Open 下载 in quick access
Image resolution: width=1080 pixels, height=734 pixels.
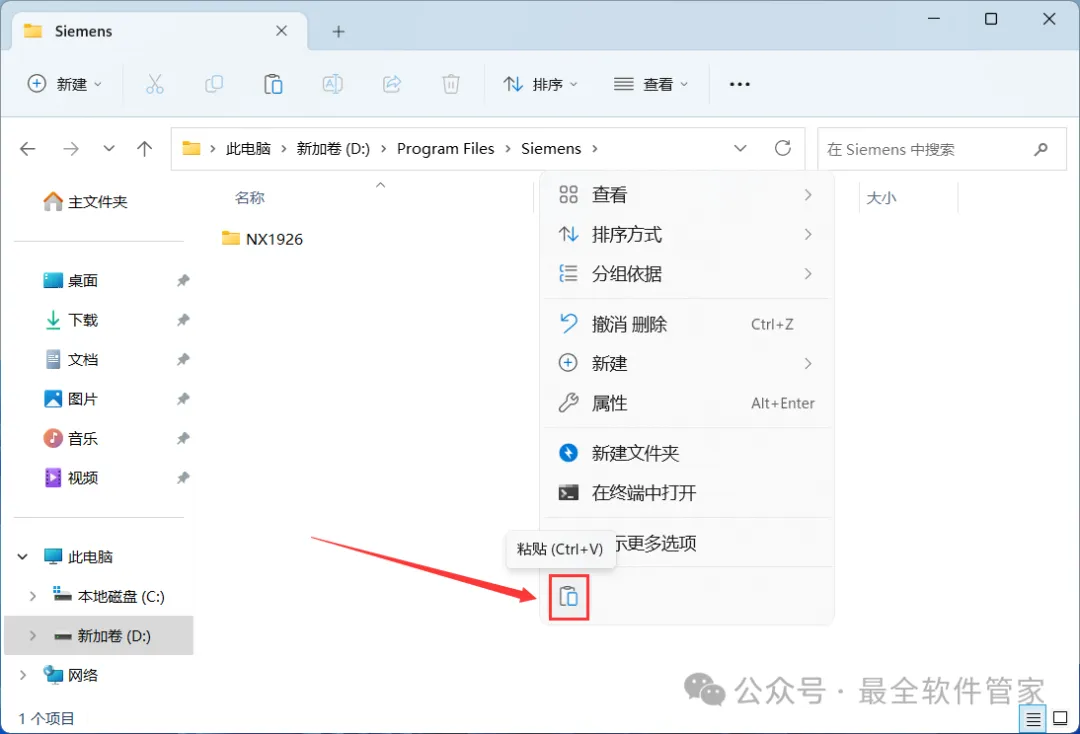70,320
